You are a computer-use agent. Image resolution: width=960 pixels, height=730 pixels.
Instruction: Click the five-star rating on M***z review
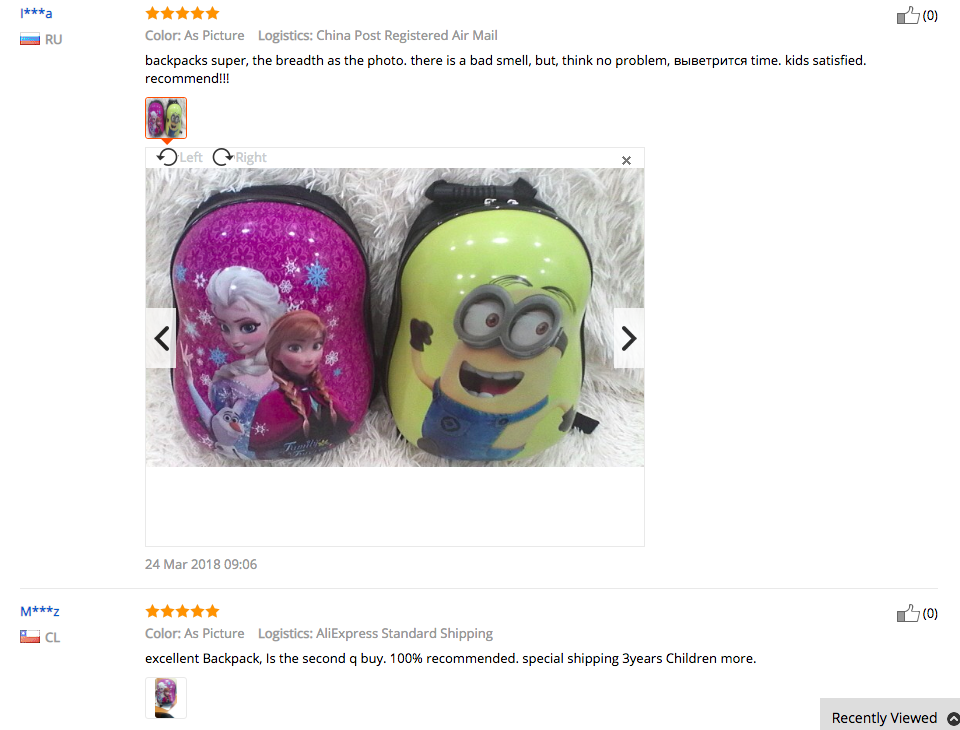coord(182,611)
